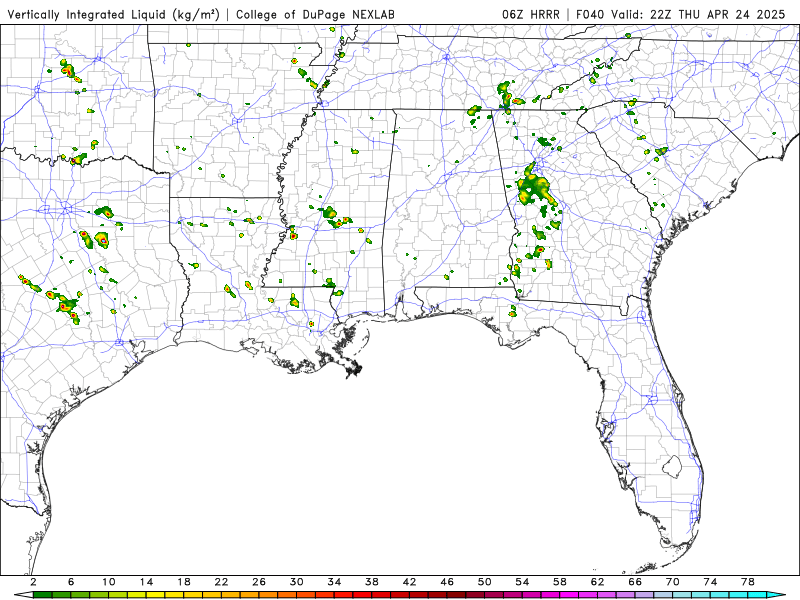Click the color bar label "50"
Viewport: 800px width, 600px height.
point(485,582)
